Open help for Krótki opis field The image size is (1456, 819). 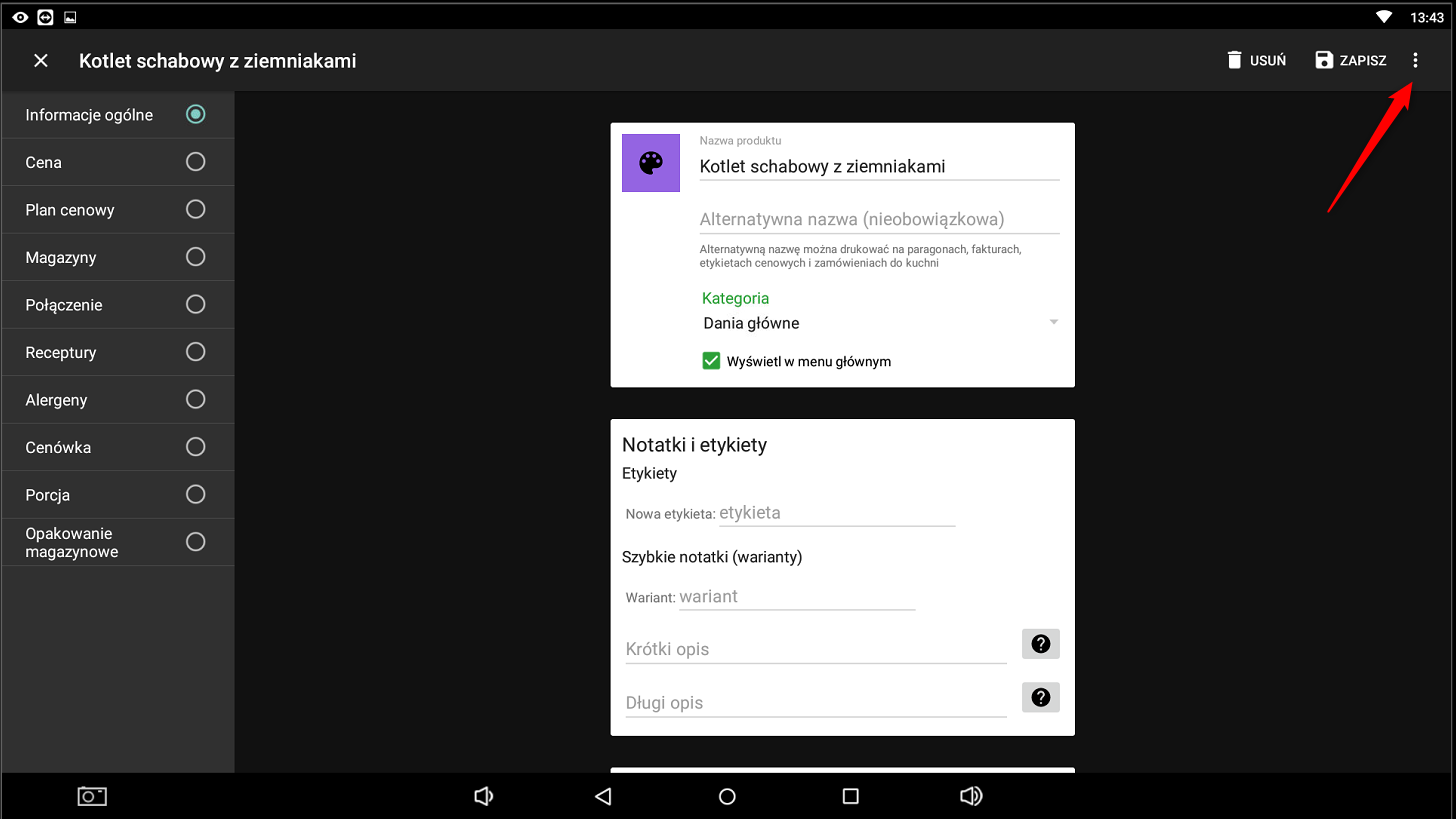(x=1040, y=644)
